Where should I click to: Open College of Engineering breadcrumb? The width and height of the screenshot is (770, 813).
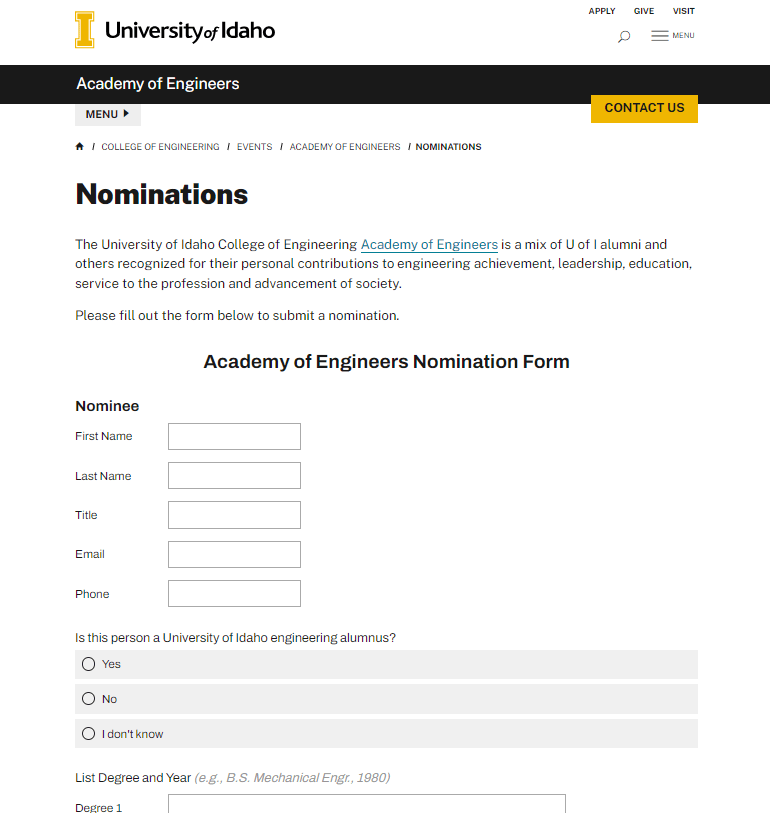(160, 147)
